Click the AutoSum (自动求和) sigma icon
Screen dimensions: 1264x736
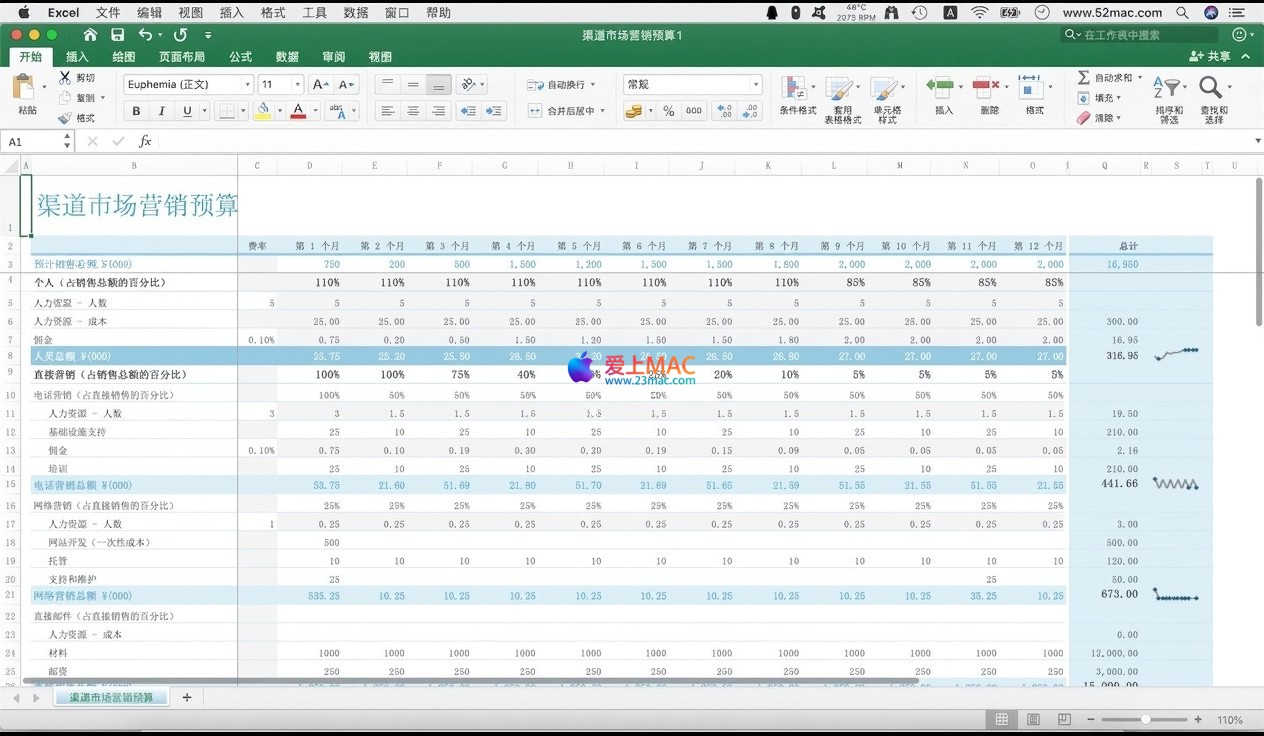[1083, 77]
